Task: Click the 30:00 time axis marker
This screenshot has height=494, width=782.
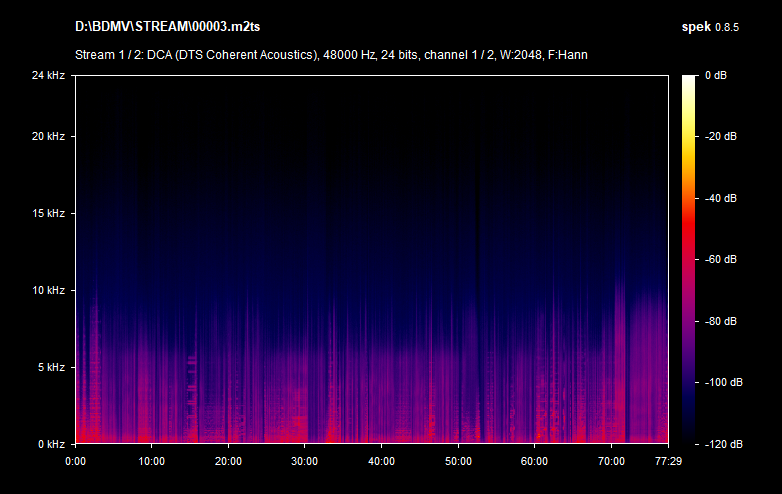Action: [305, 461]
